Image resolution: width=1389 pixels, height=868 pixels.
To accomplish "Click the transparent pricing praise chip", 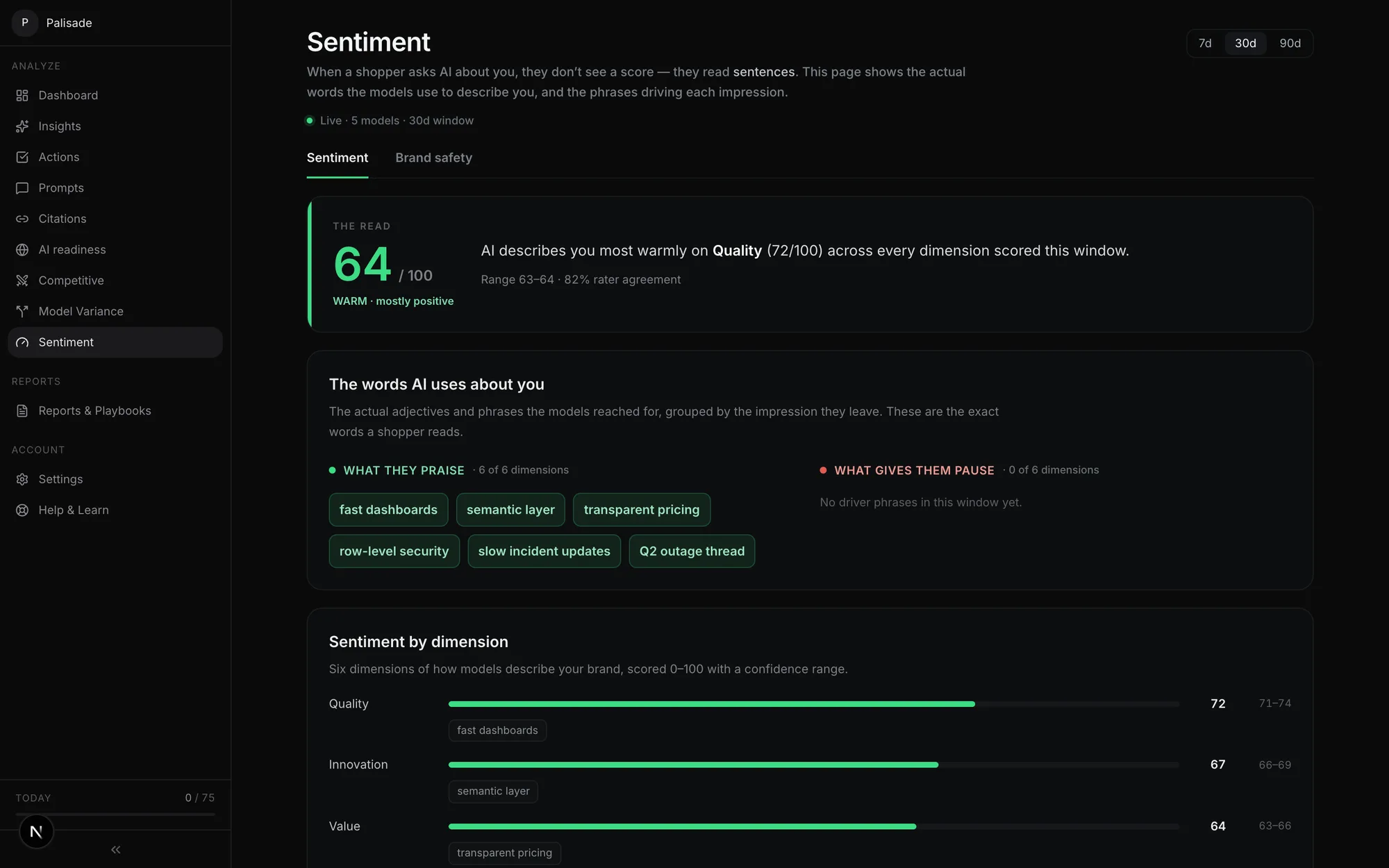I will click(x=642, y=510).
